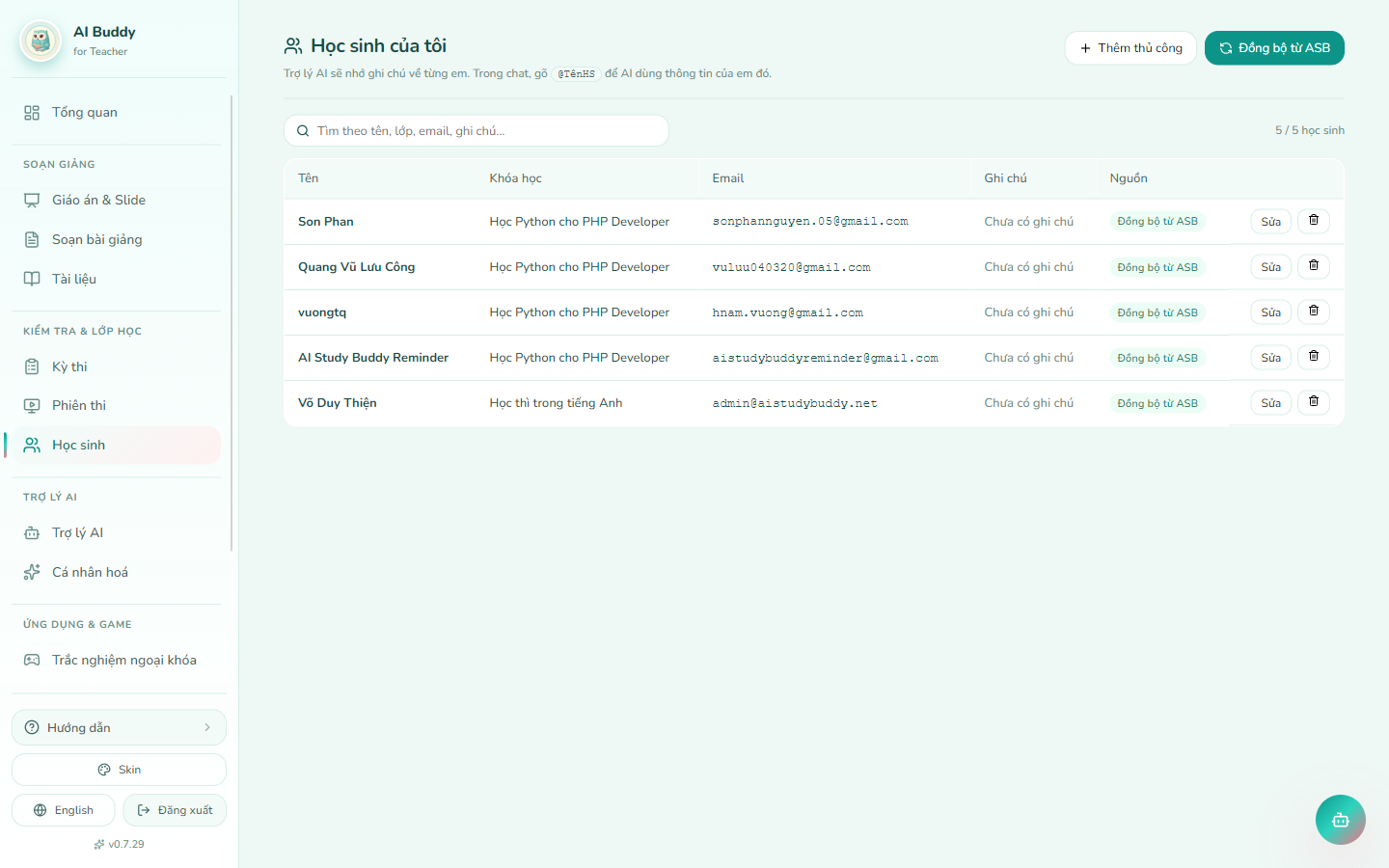The width and height of the screenshot is (1389, 868).
Task: Open Soạn bài giảng page
Action: click(x=116, y=240)
